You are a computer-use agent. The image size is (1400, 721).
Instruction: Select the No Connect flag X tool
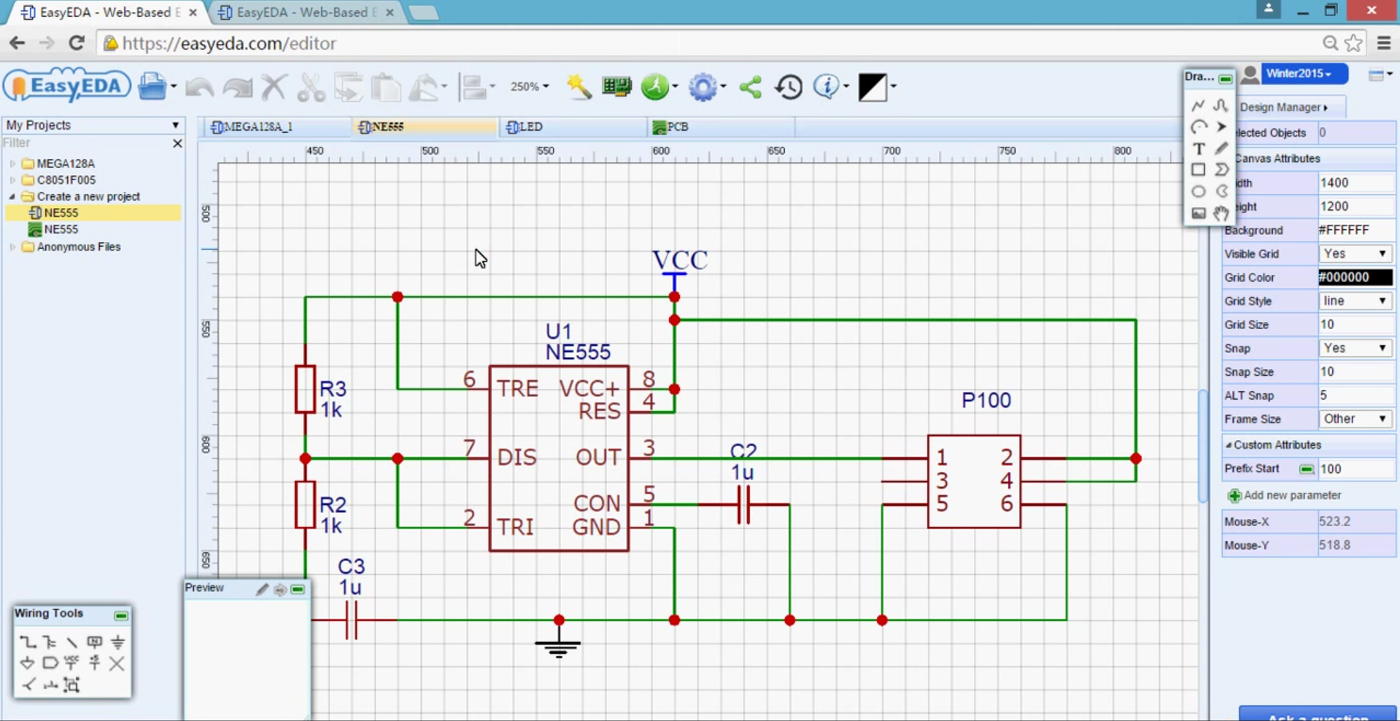[117, 663]
